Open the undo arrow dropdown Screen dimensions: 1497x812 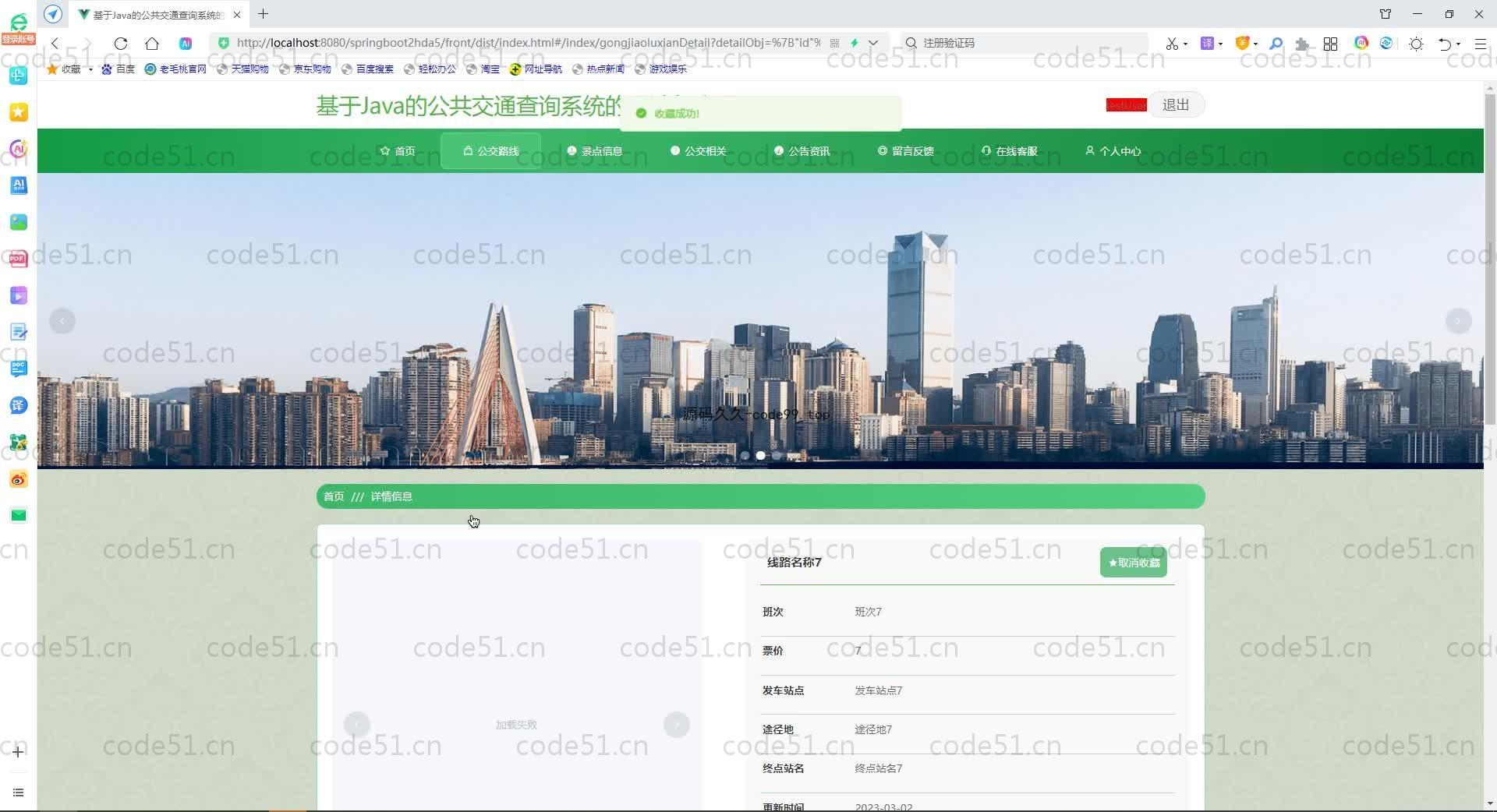tap(1459, 44)
